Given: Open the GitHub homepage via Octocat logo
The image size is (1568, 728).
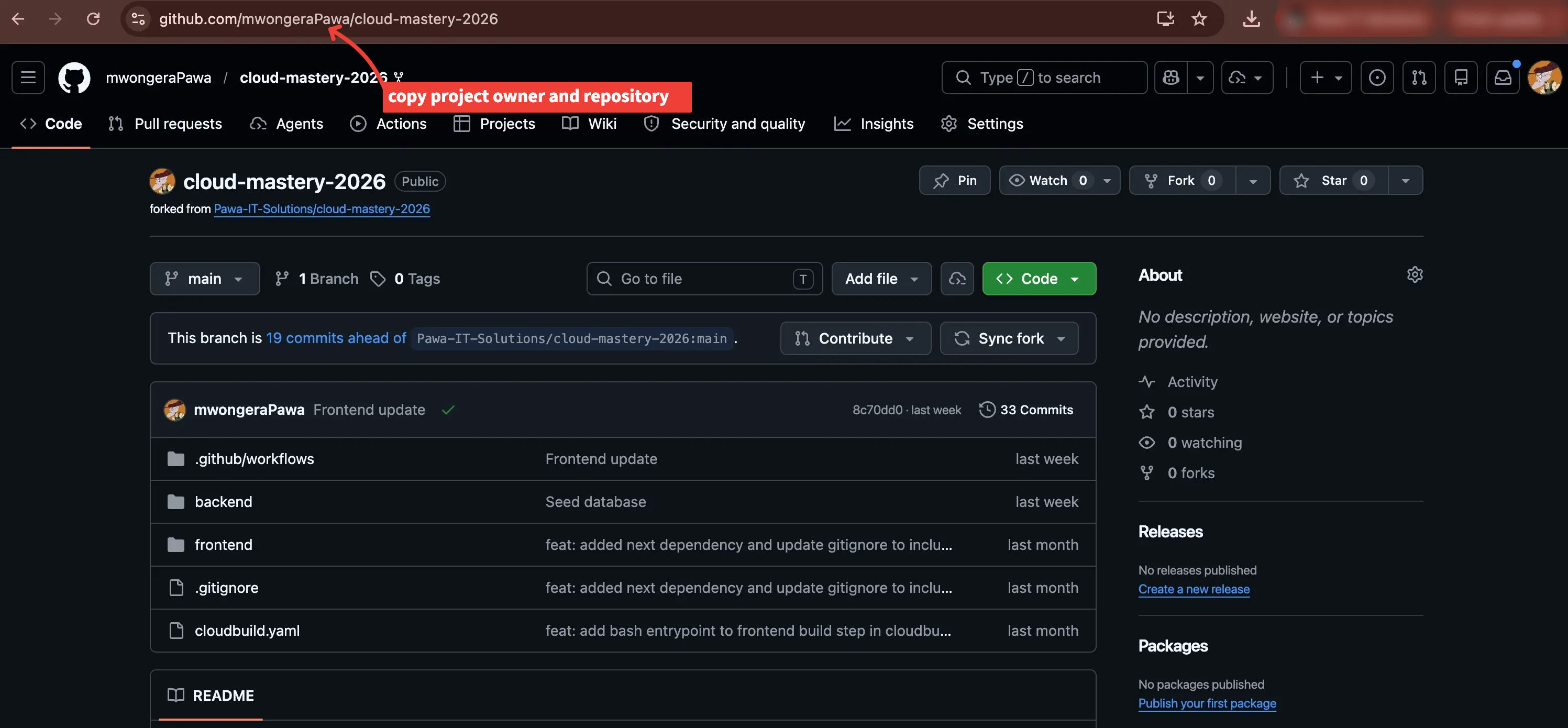Looking at the screenshot, I should tap(74, 78).
